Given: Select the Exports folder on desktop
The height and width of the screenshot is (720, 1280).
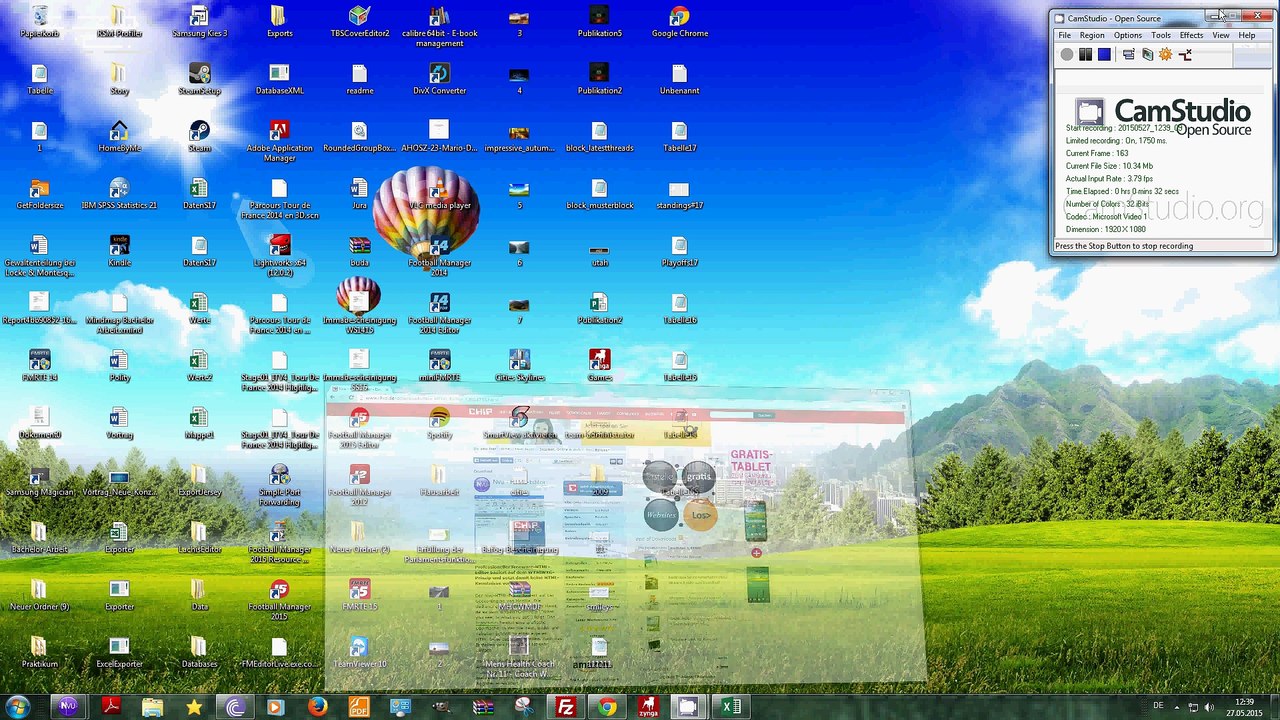Looking at the screenshot, I should [x=279, y=21].
